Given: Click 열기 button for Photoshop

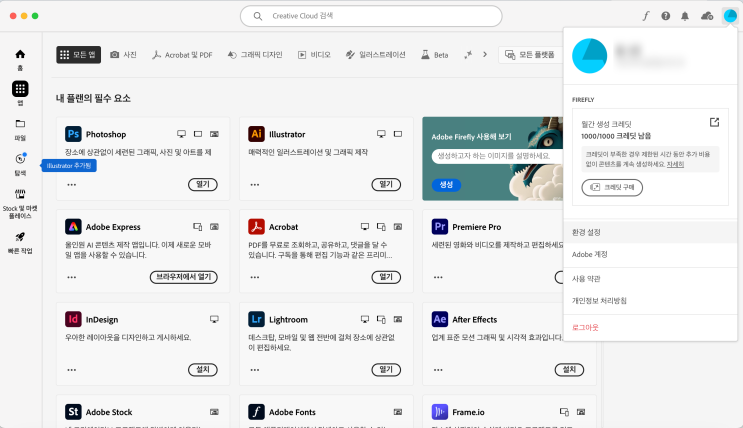Looking at the screenshot, I should (x=203, y=184).
